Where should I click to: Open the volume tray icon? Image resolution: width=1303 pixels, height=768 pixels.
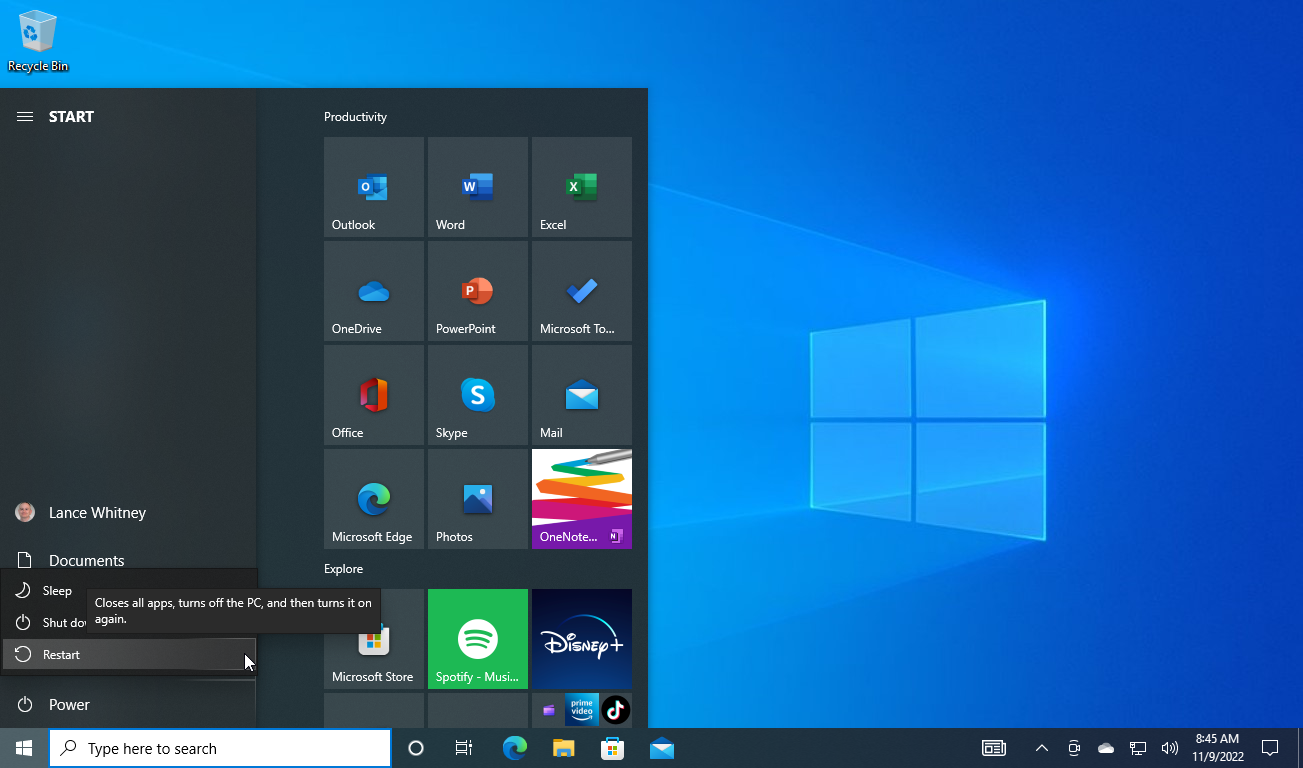tap(1169, 748)
